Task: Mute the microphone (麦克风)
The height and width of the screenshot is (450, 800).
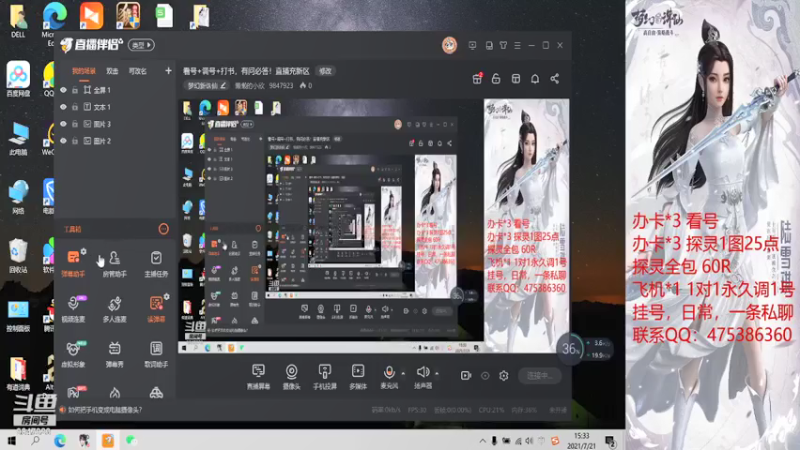Action: click(x=389, y=377)
